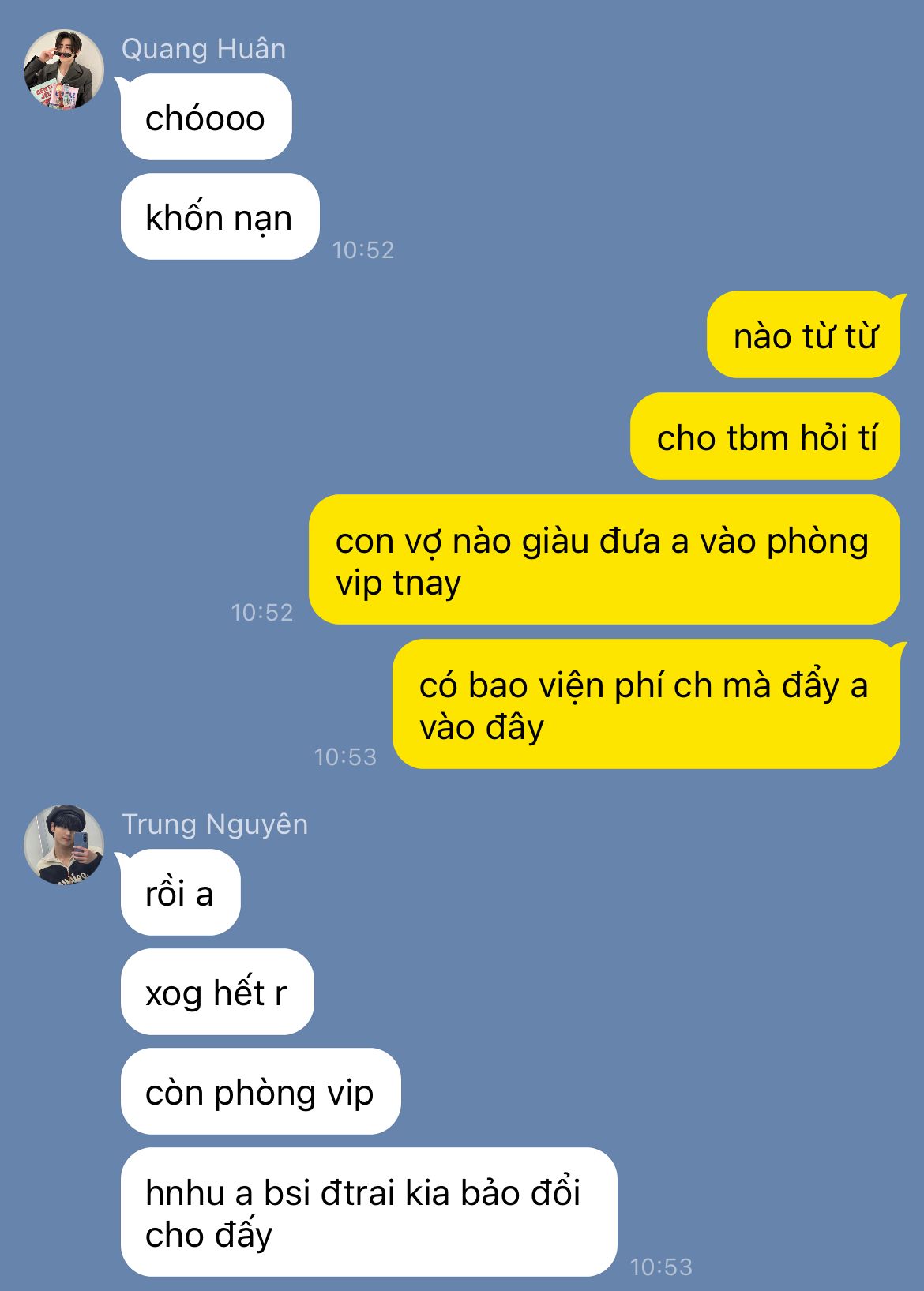This screenshot has width=924, height=1291.
Task: Select the "rồi a" message bubble
Action: tap(180, 893)
